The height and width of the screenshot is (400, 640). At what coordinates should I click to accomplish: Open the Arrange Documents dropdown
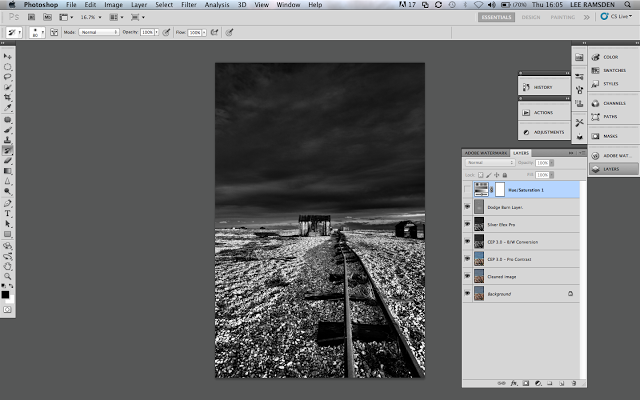click(x=116, y=17)
